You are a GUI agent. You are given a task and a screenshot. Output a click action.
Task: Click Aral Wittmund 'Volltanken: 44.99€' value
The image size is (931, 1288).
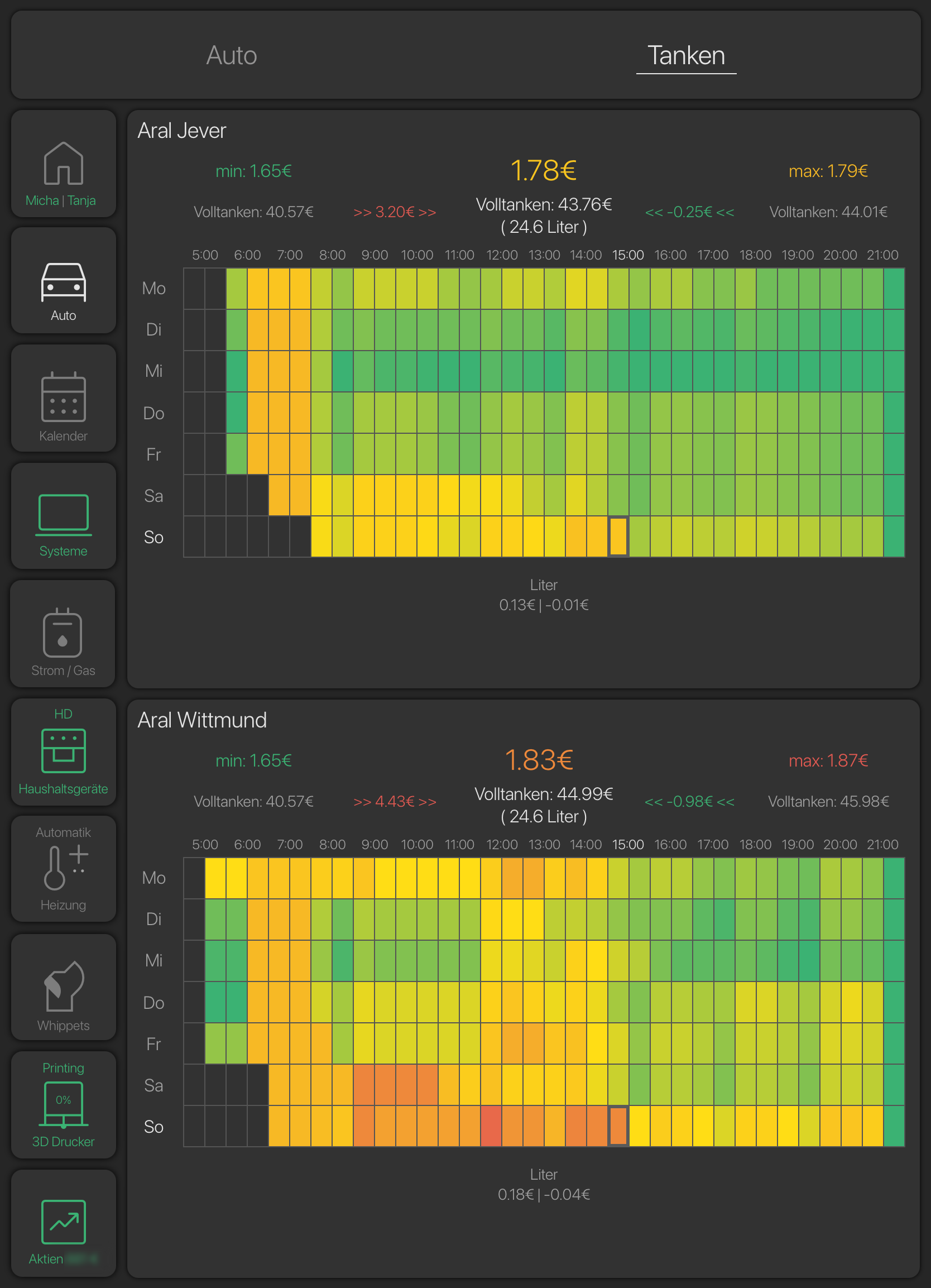click(544, 794)
